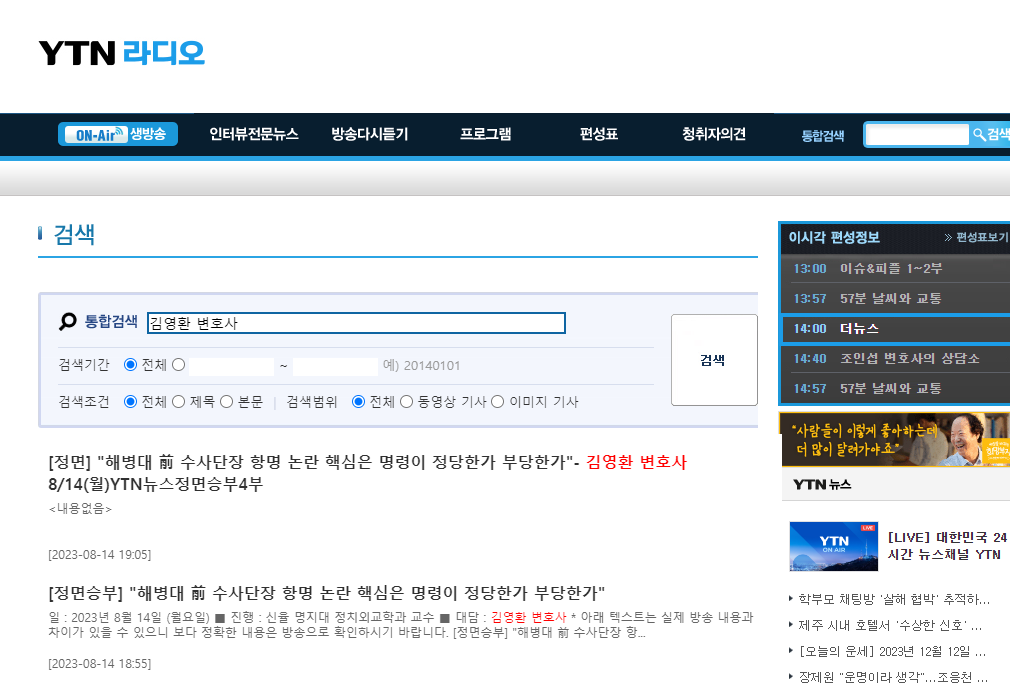The width and height of the screenshot is (1010, 684).
Task: Open the YTN live news channel thumbnail
Action: (x=833, y=546)
